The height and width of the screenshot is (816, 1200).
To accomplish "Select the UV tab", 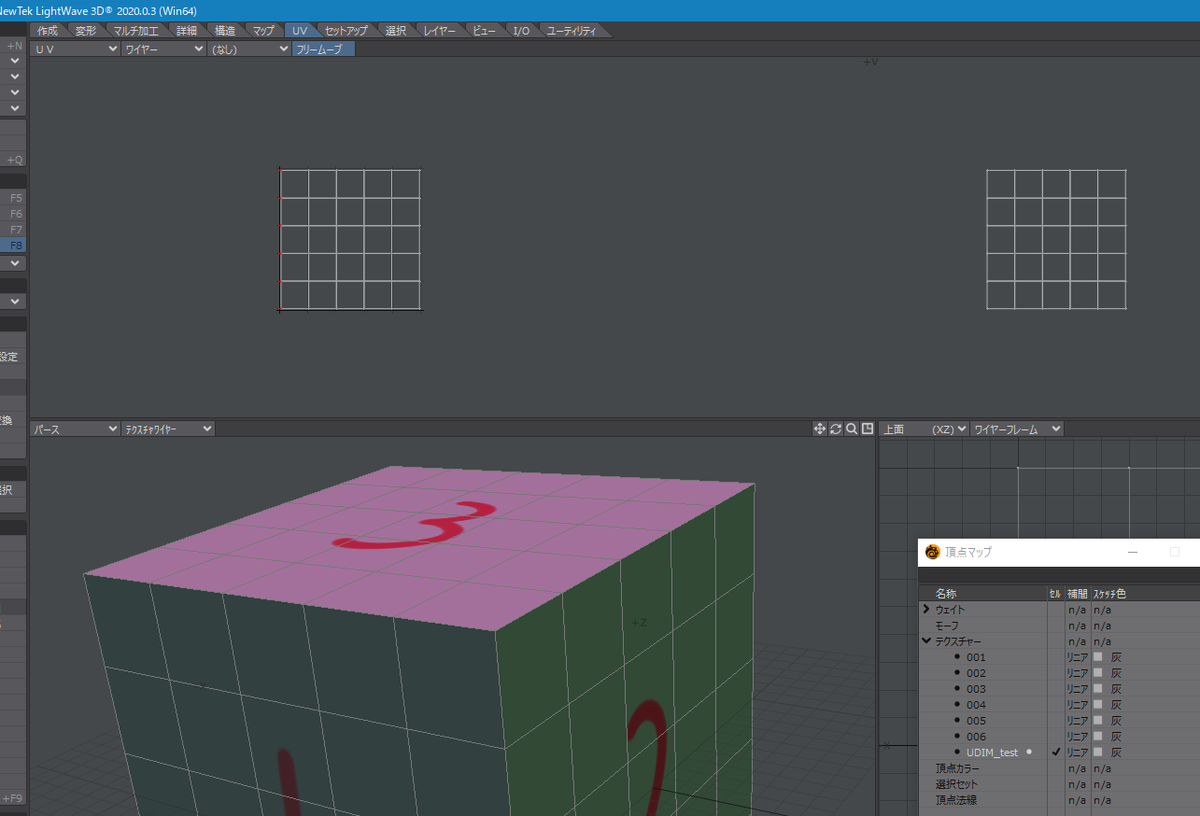I will point(300,31).
